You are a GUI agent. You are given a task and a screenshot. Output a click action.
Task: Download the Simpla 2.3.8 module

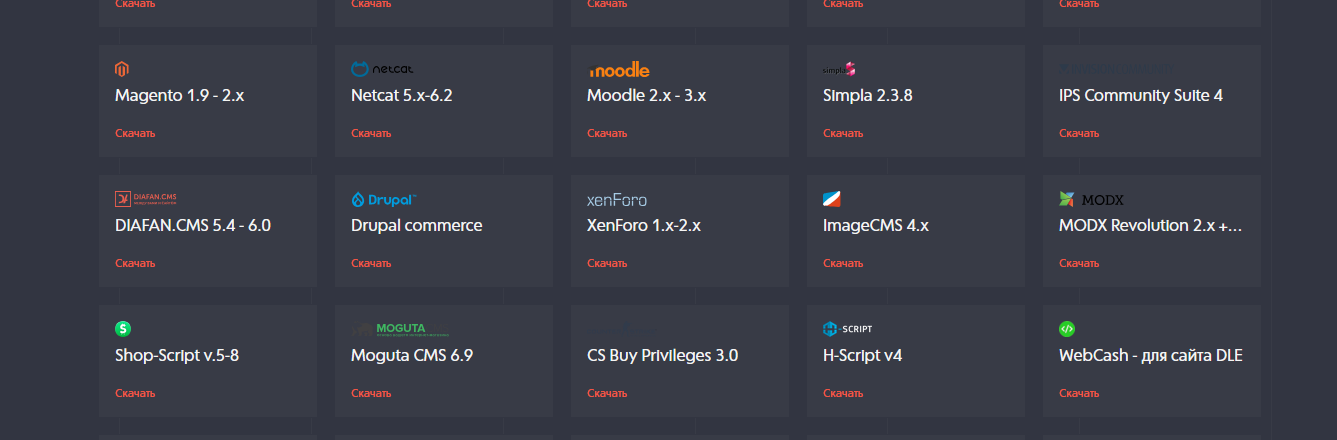click(843, 133)
